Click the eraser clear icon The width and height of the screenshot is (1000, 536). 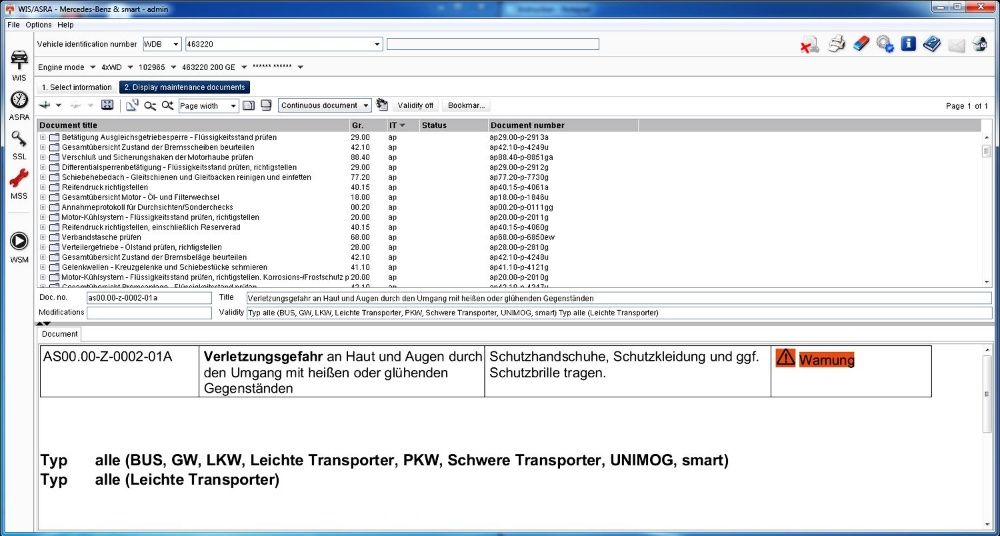point(860,44)
